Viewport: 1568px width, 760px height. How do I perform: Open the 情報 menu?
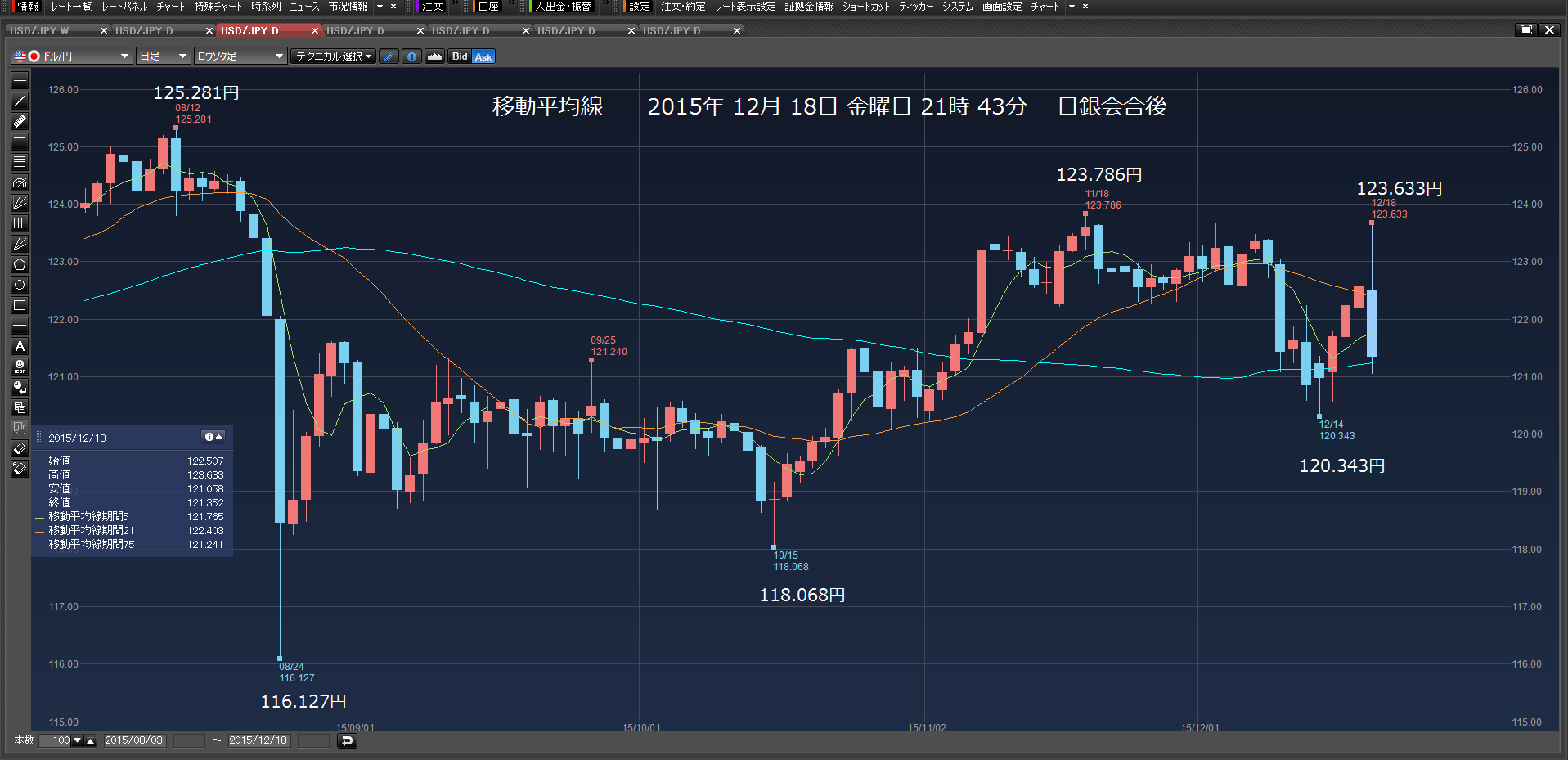pos(28,7)
